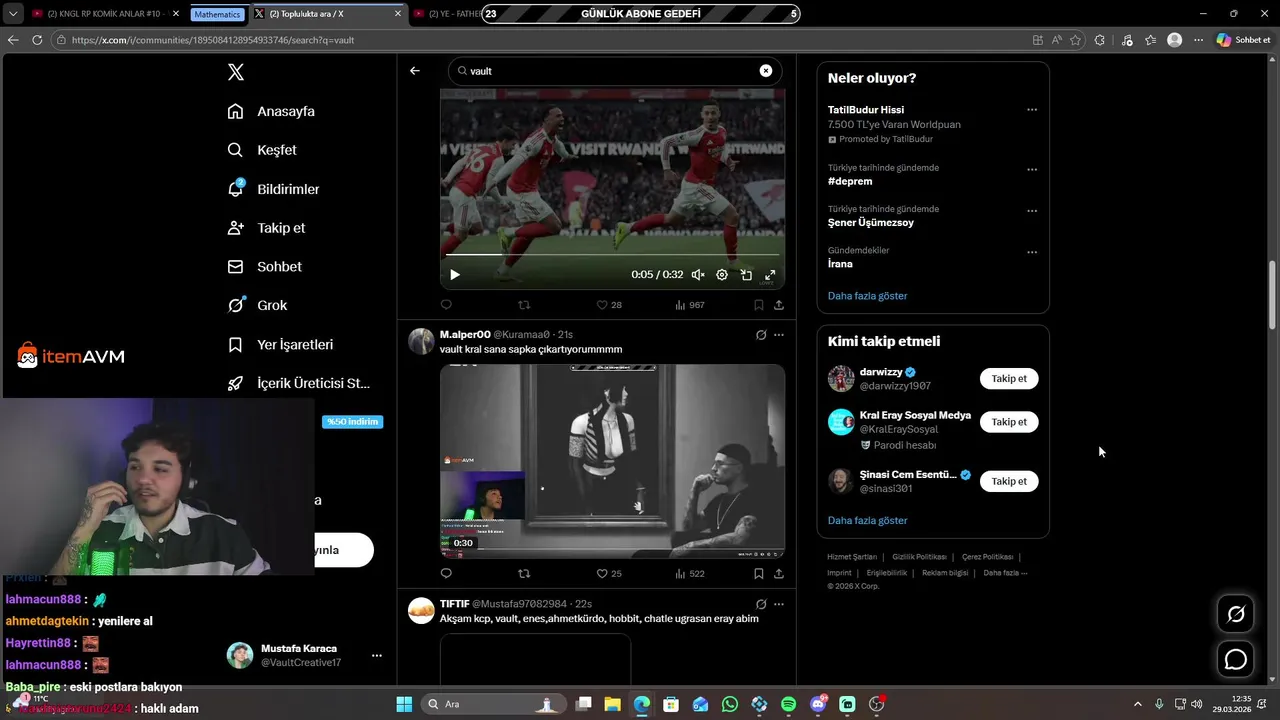This screenshot has height=720, width=1280.
Task: Switch to KNGL RP KOMİK ANLAR tab
Action: (105, 14)
